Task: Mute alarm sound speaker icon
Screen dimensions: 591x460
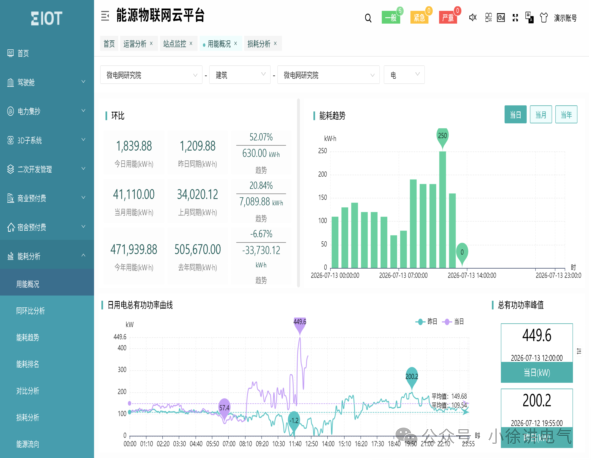Action: (473, 17)
